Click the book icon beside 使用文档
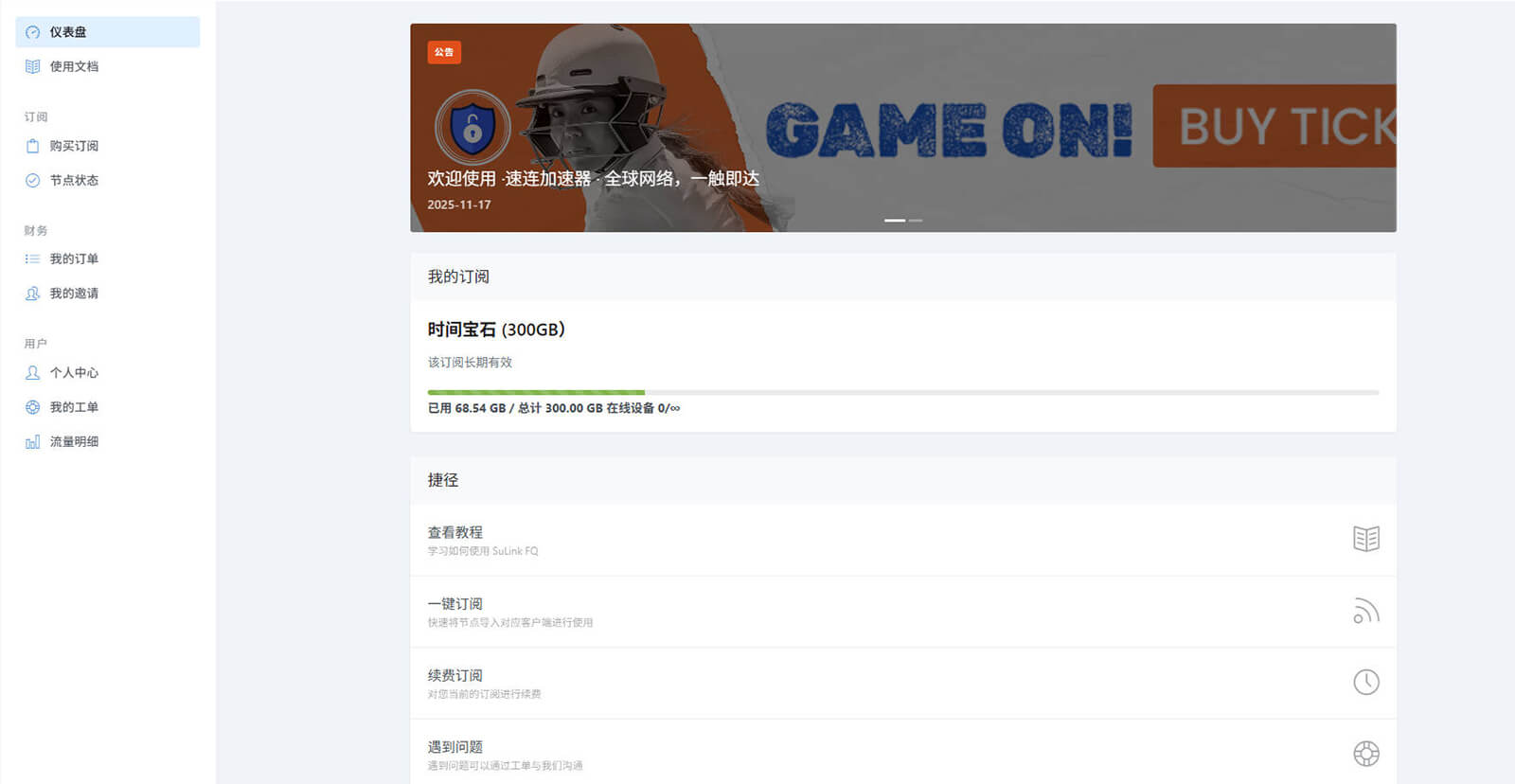 pyautogui.click(x=32, y=66)
